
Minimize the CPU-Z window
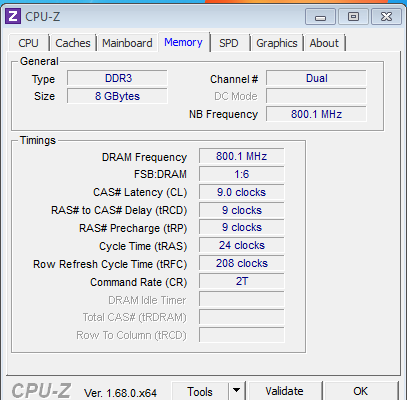(320, 17)
